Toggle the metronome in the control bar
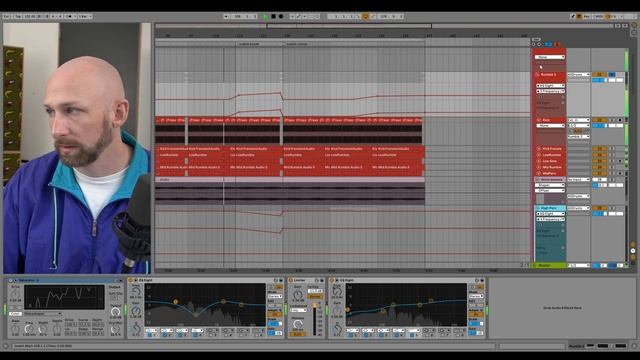 [x=69, y=16]
